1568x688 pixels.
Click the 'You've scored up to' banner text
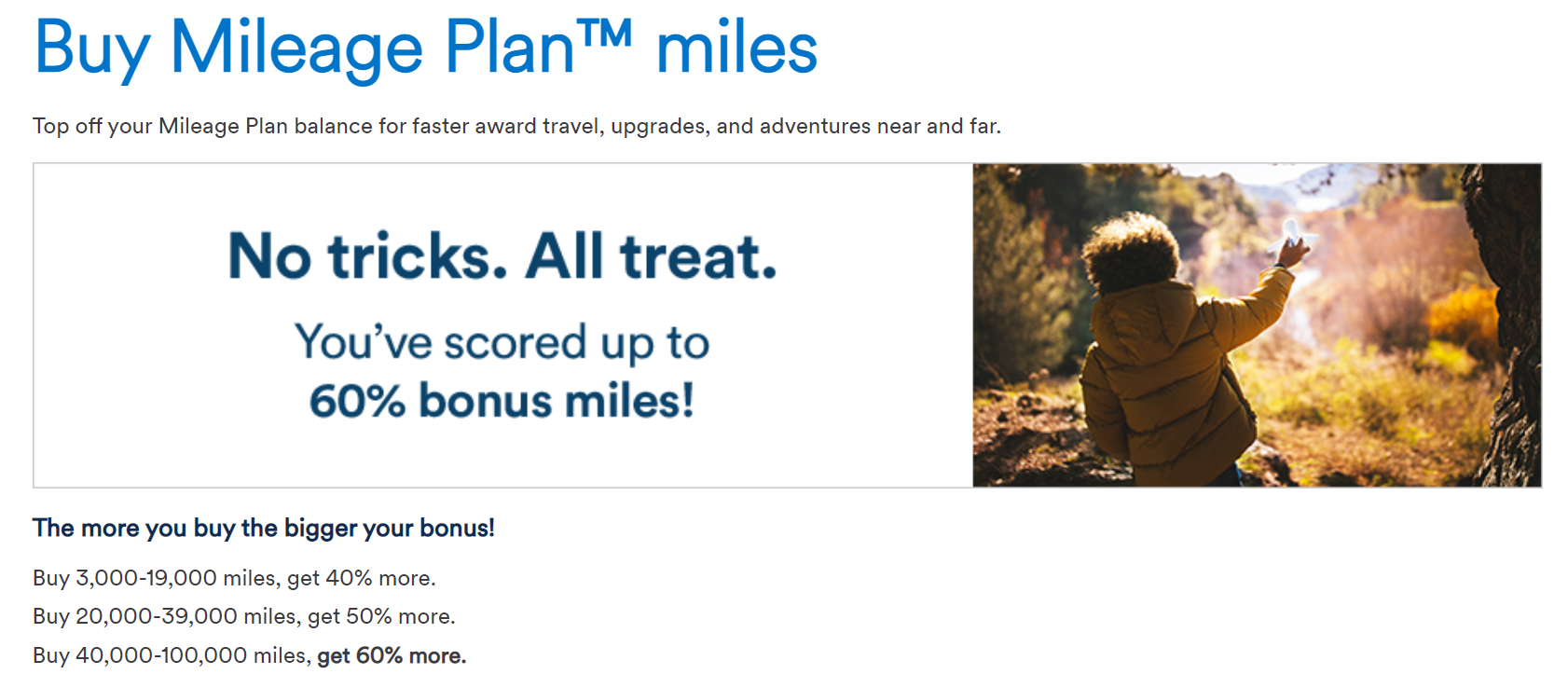coord(502,342)
